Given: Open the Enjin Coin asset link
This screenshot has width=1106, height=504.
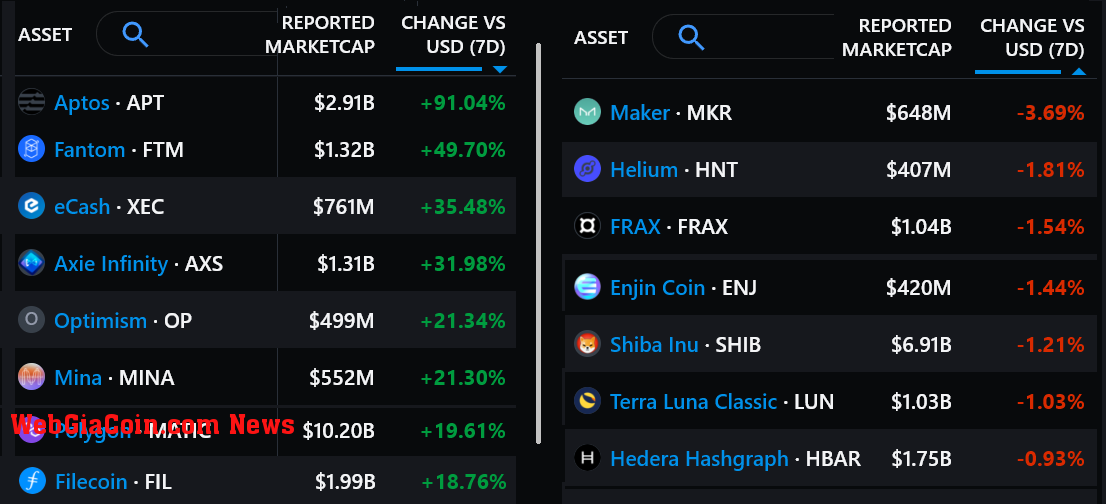Looking at the screenshot, I should tap(657, 288).
